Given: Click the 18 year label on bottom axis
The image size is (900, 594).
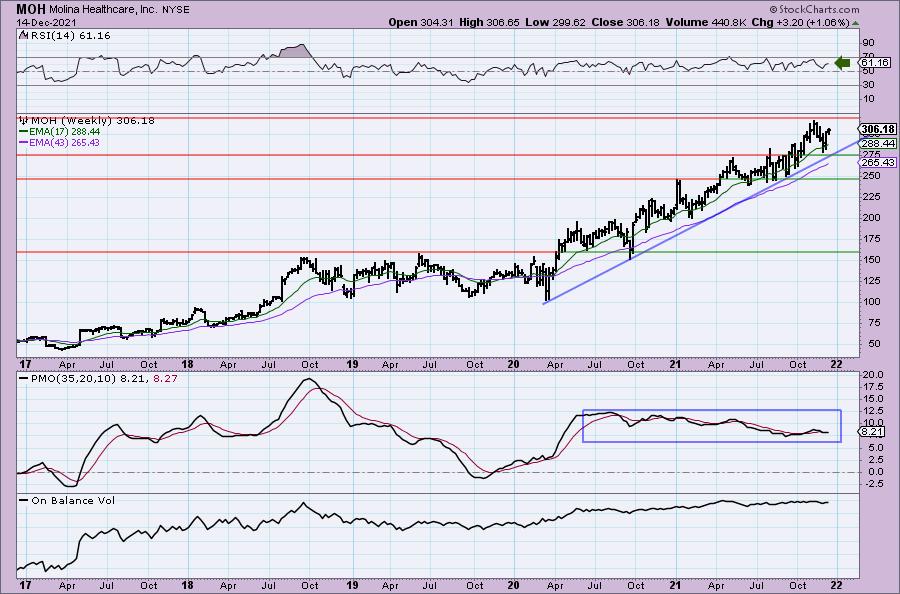Looking at the screenshot, I should pos(188,585).
